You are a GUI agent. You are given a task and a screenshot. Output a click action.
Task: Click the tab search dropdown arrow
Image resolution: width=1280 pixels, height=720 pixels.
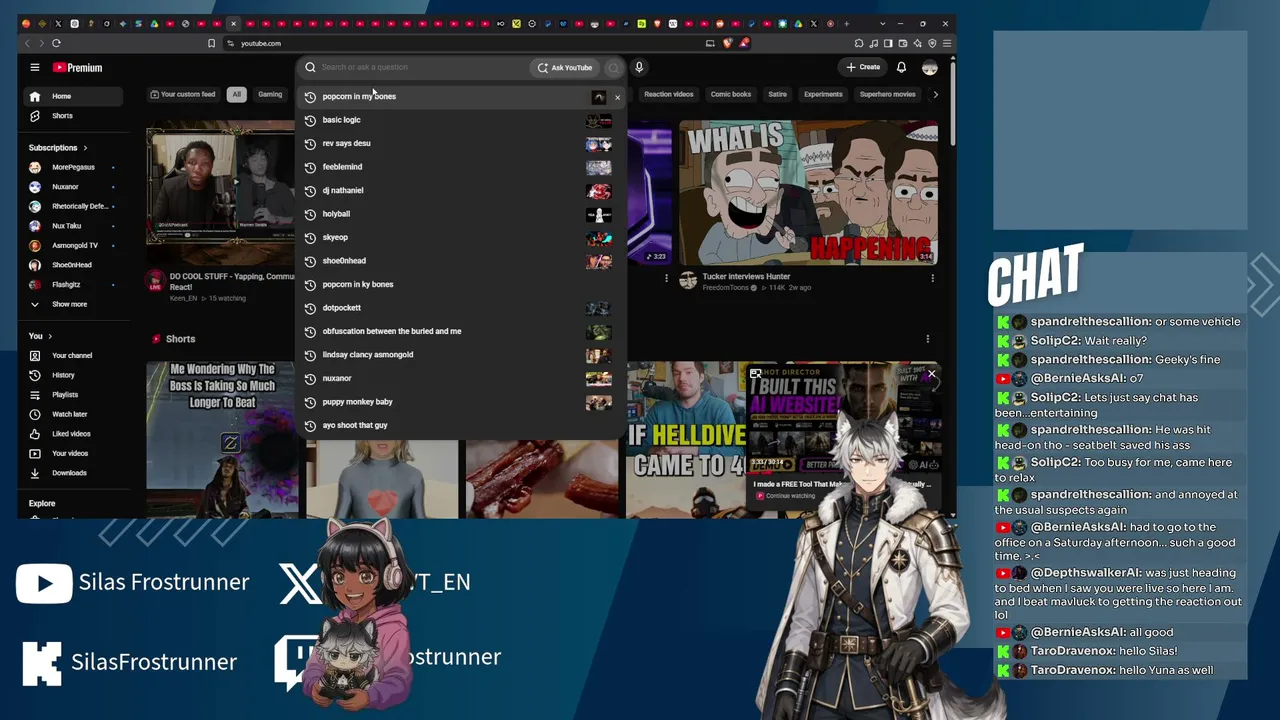tap(882, 23)
